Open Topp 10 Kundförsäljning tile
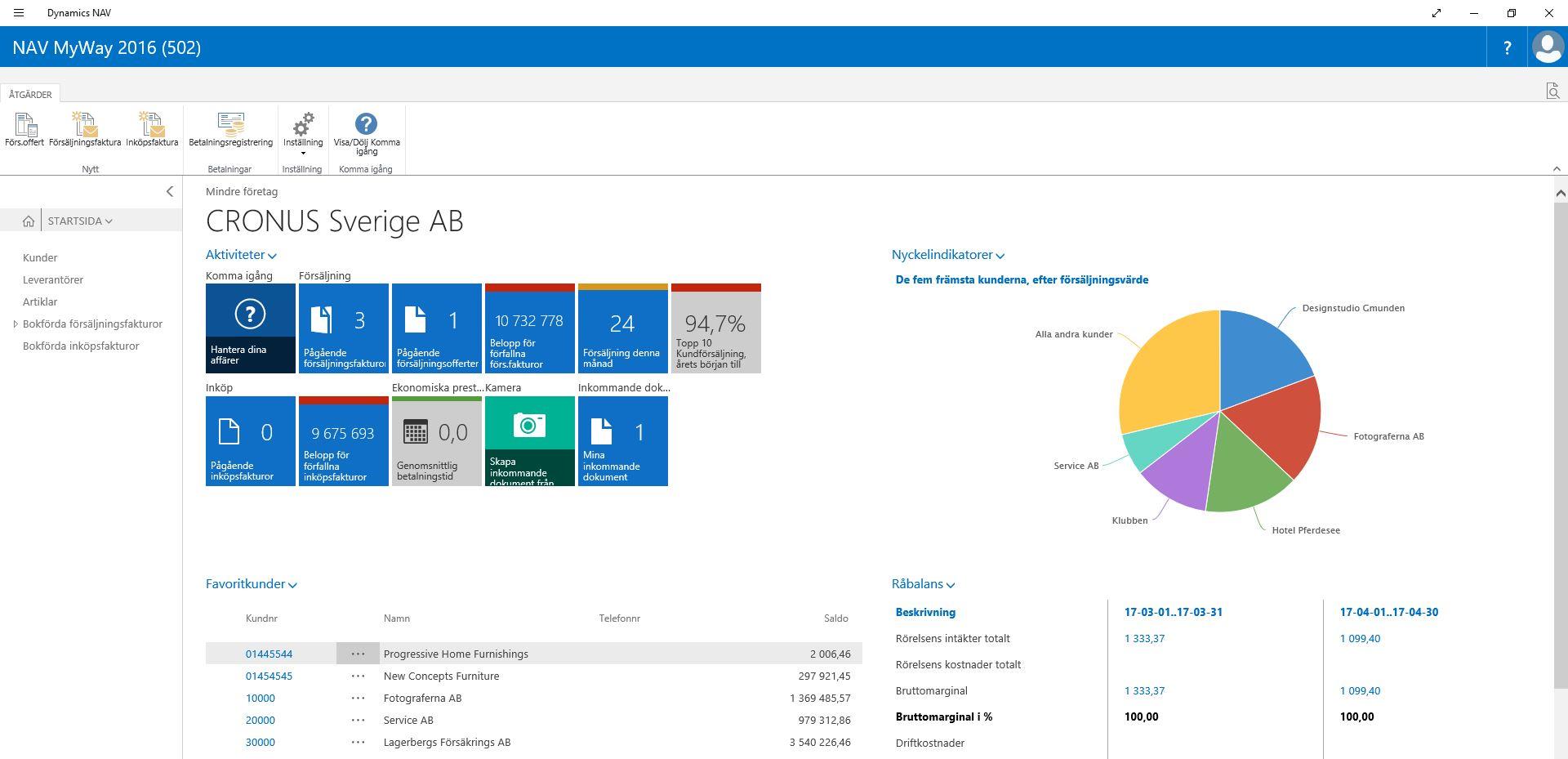 point(716,328)
